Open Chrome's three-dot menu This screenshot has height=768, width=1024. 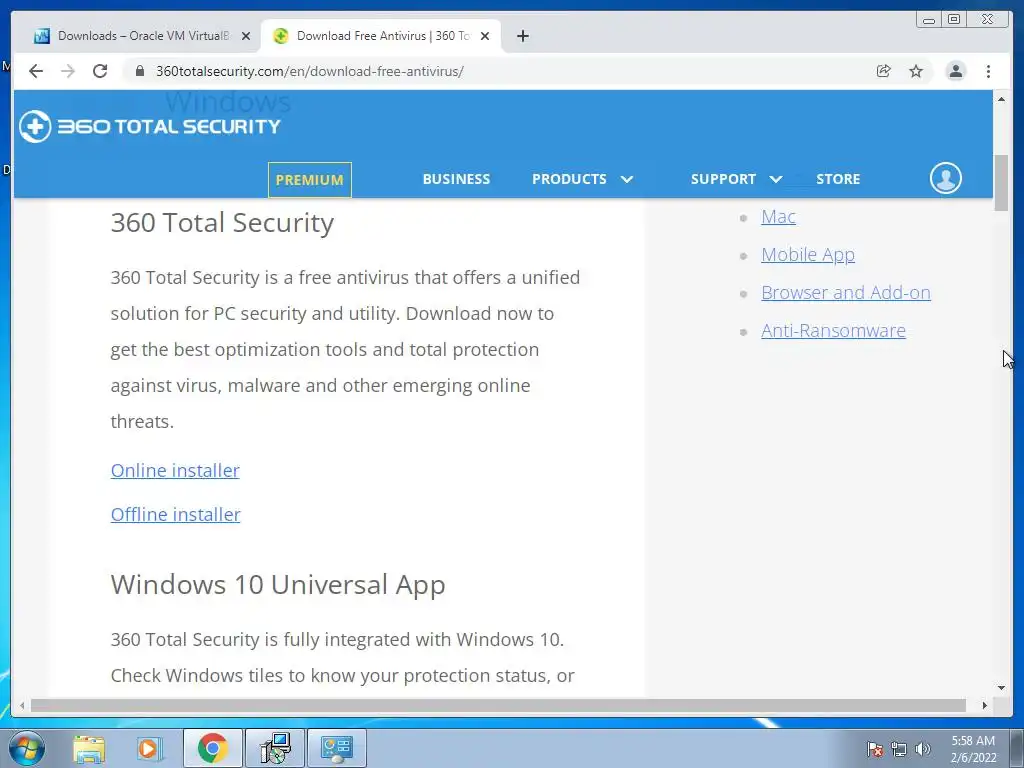(x=988, y=71)
